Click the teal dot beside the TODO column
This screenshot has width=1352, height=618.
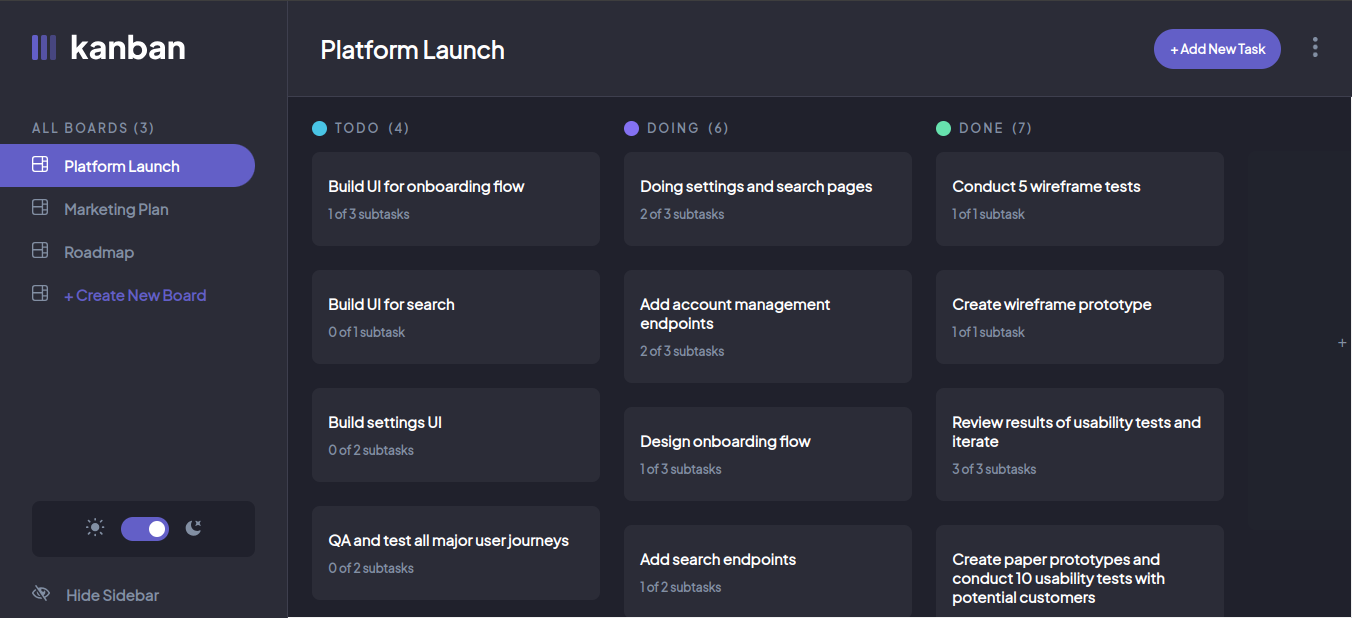click(318, 128)
